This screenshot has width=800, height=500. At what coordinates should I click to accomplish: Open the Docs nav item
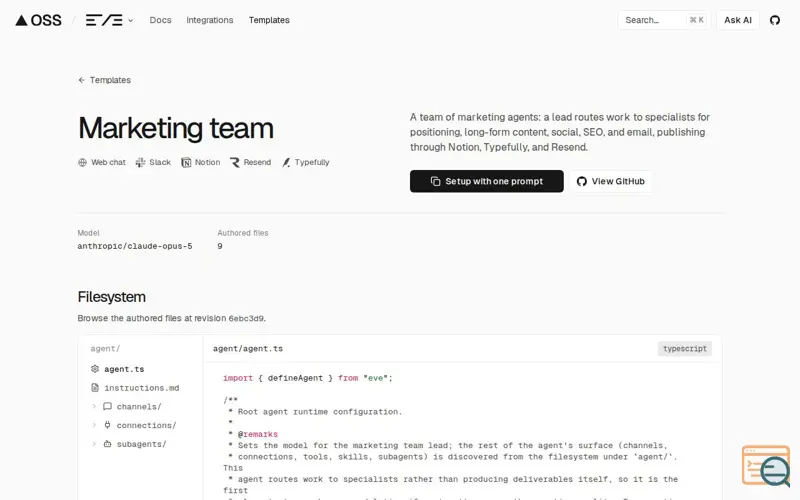160,20
